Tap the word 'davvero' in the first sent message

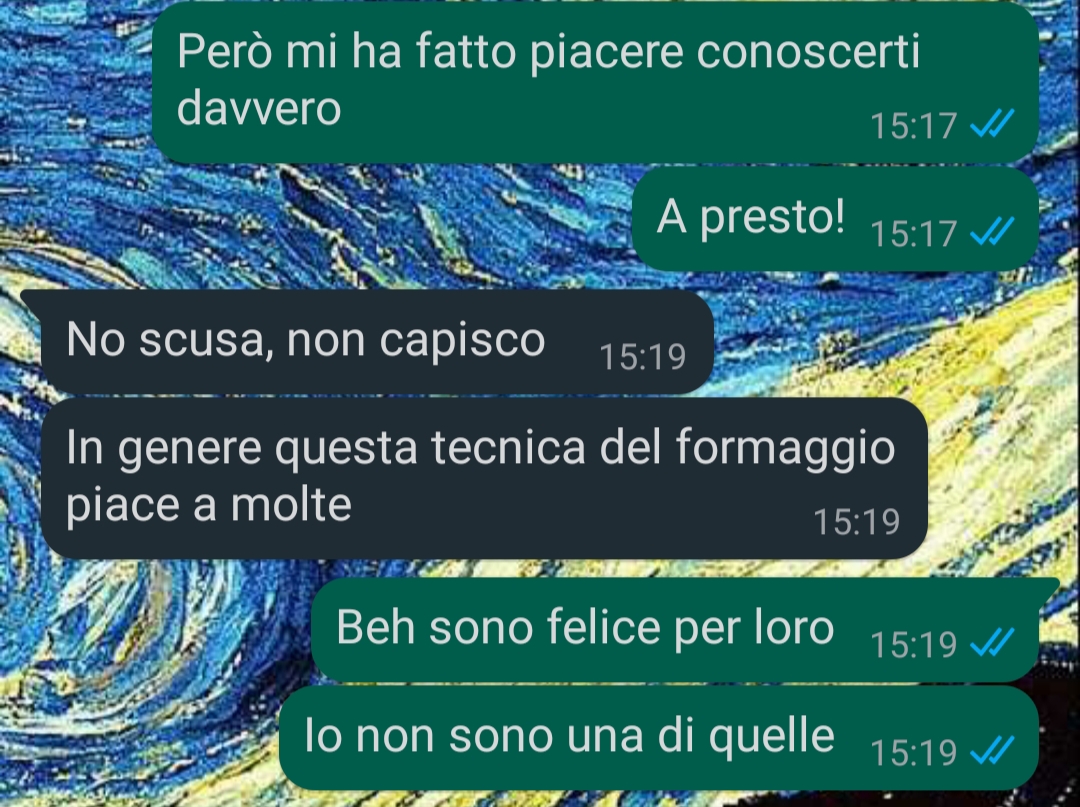point(259,109)
